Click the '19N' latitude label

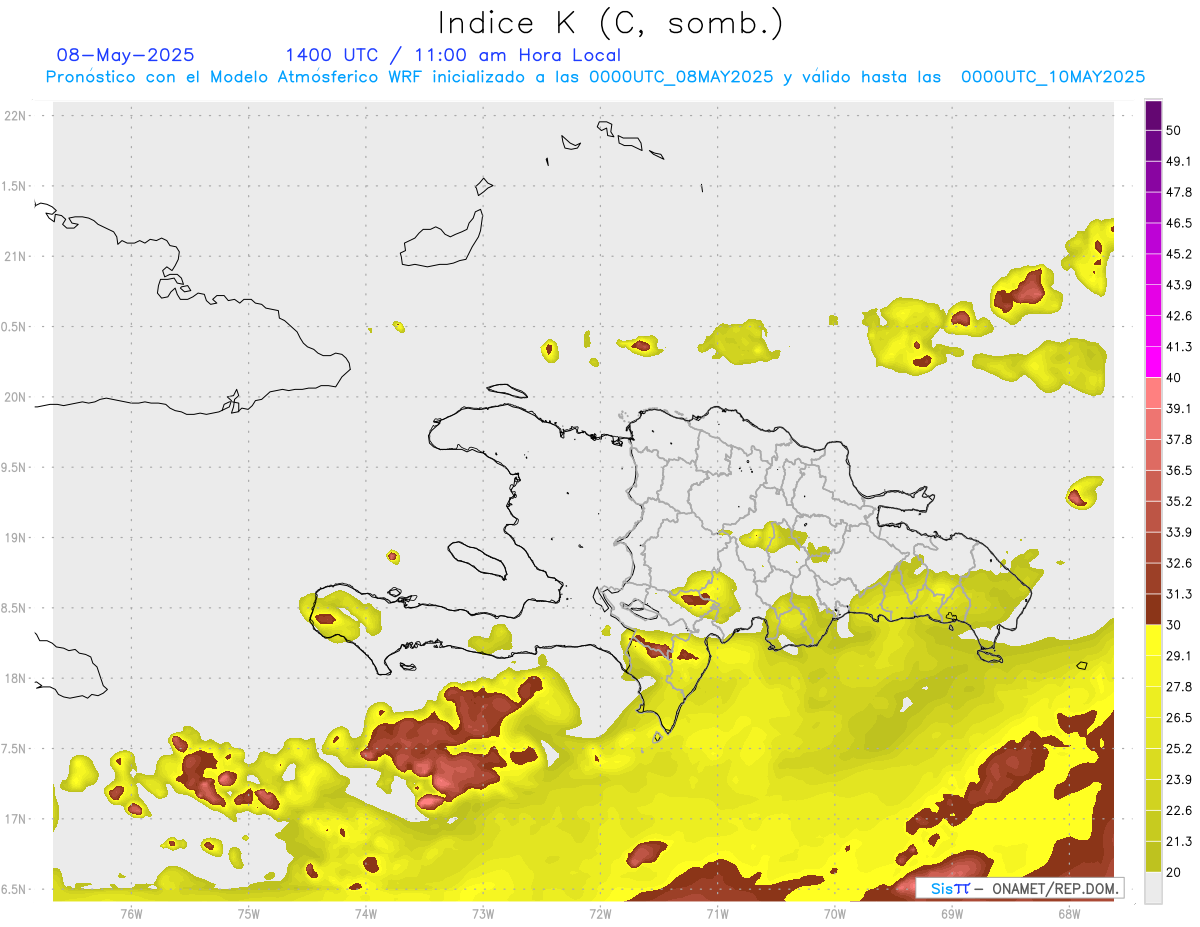[x=15, y=538]
